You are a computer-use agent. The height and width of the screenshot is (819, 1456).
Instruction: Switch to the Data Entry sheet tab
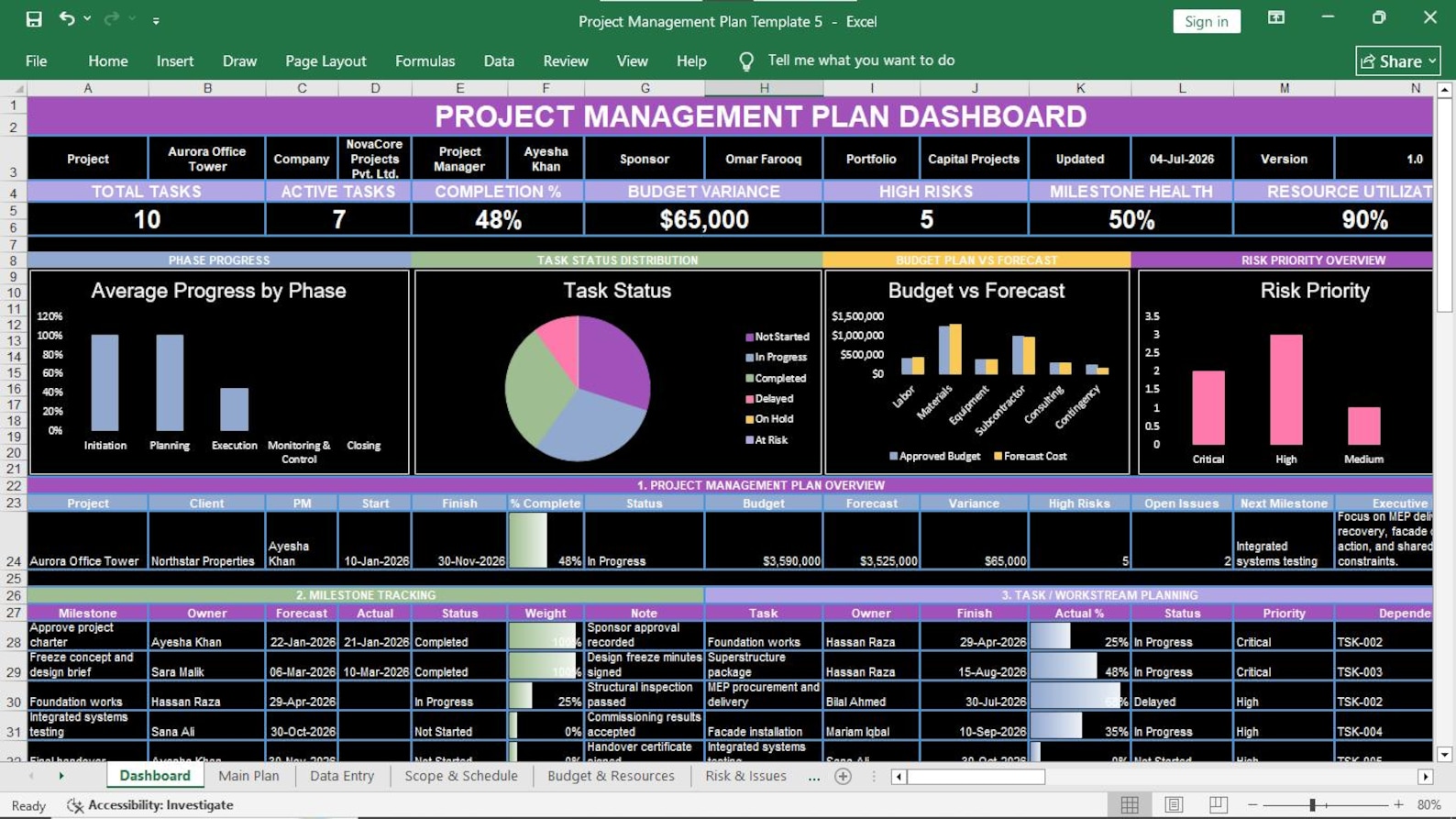coord(342,776)
